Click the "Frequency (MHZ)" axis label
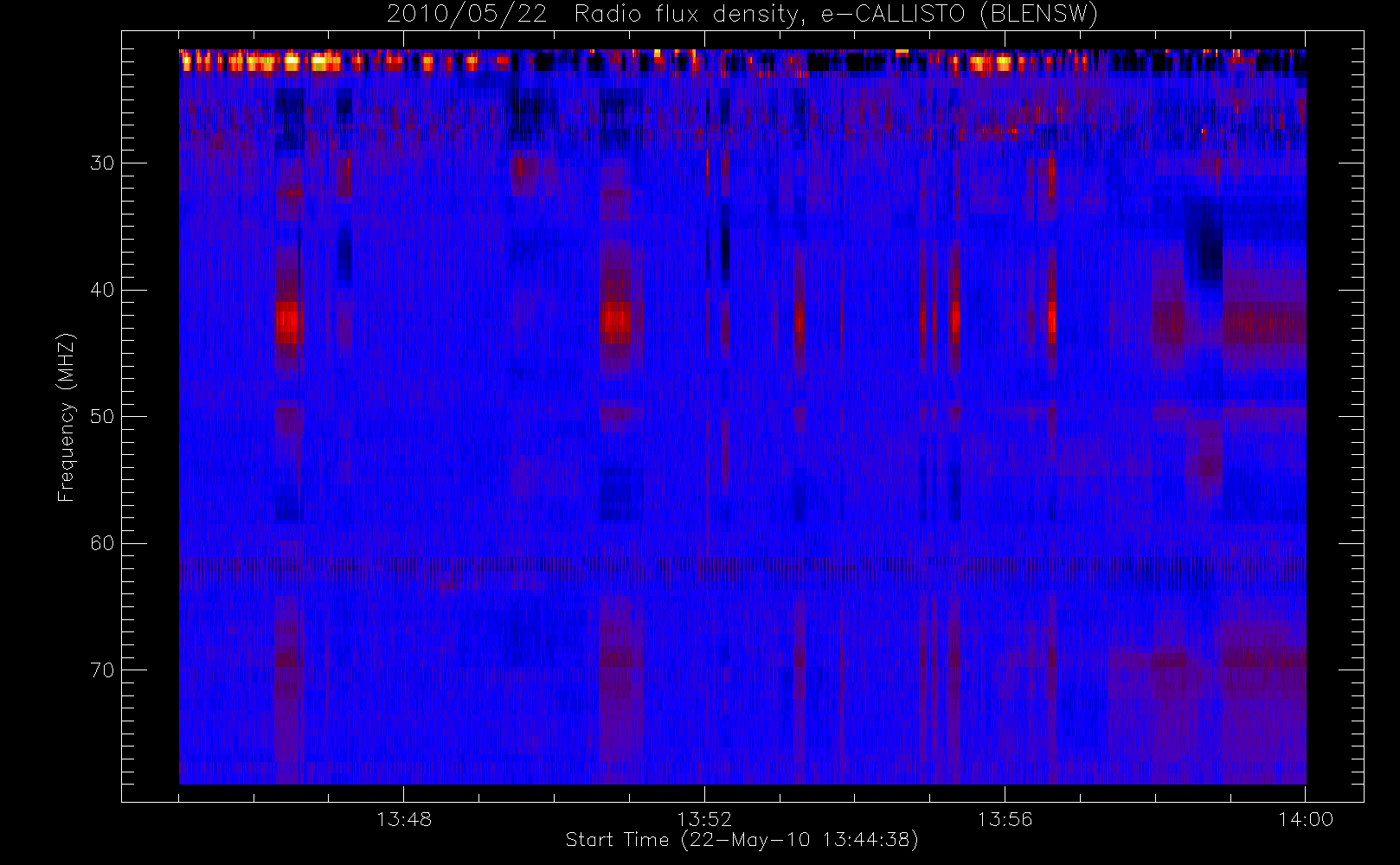This screenshot has width=1400, height=865. (67, 417)
